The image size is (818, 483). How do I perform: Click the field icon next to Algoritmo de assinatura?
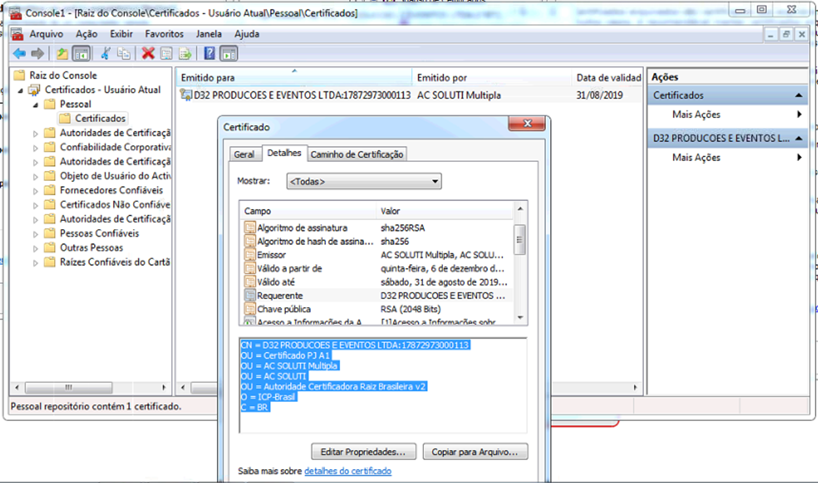(250, 228)
